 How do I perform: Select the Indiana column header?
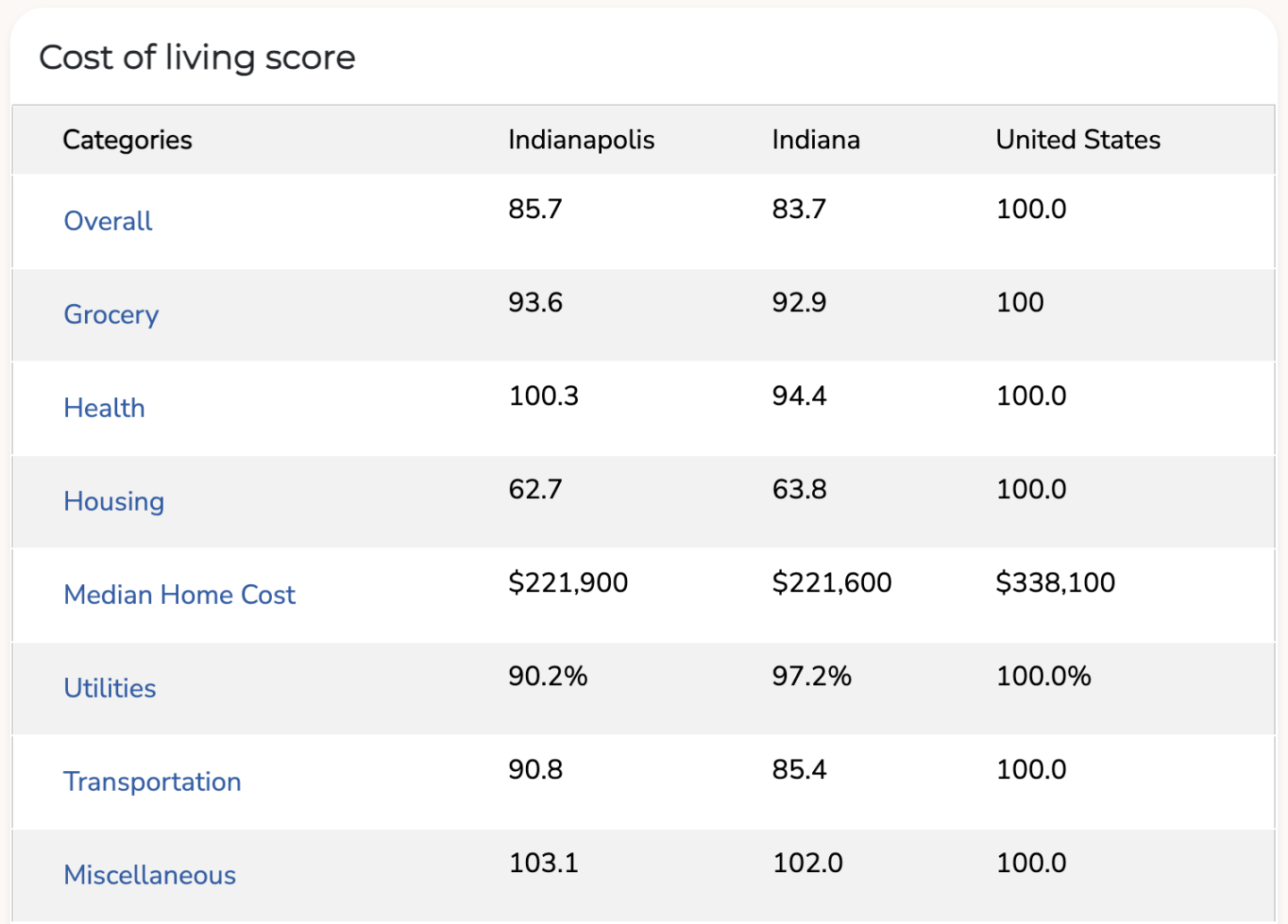click(816, 140)
